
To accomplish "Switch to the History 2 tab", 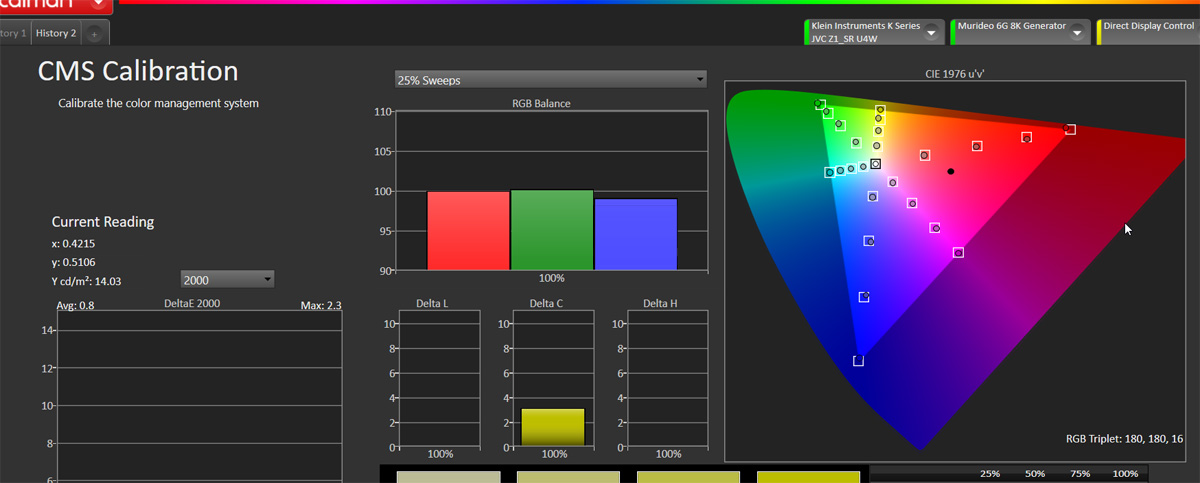I will pyautogui.click(x=56, y=33).
